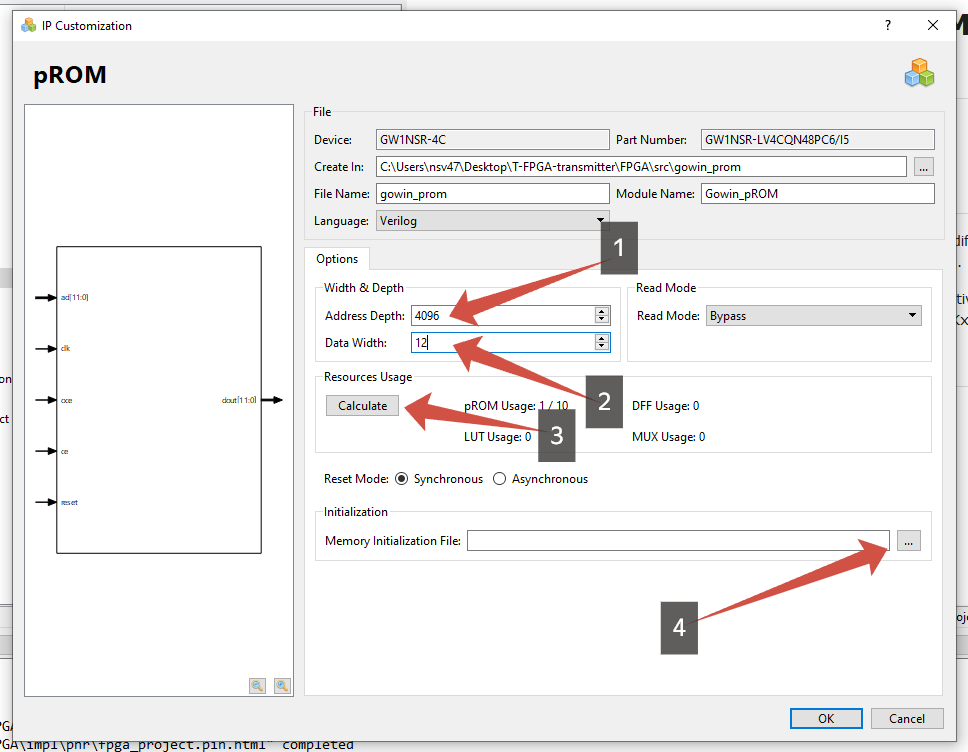Click the Create In path field
This screenshot has height=752, width=968.
[641, 167]
